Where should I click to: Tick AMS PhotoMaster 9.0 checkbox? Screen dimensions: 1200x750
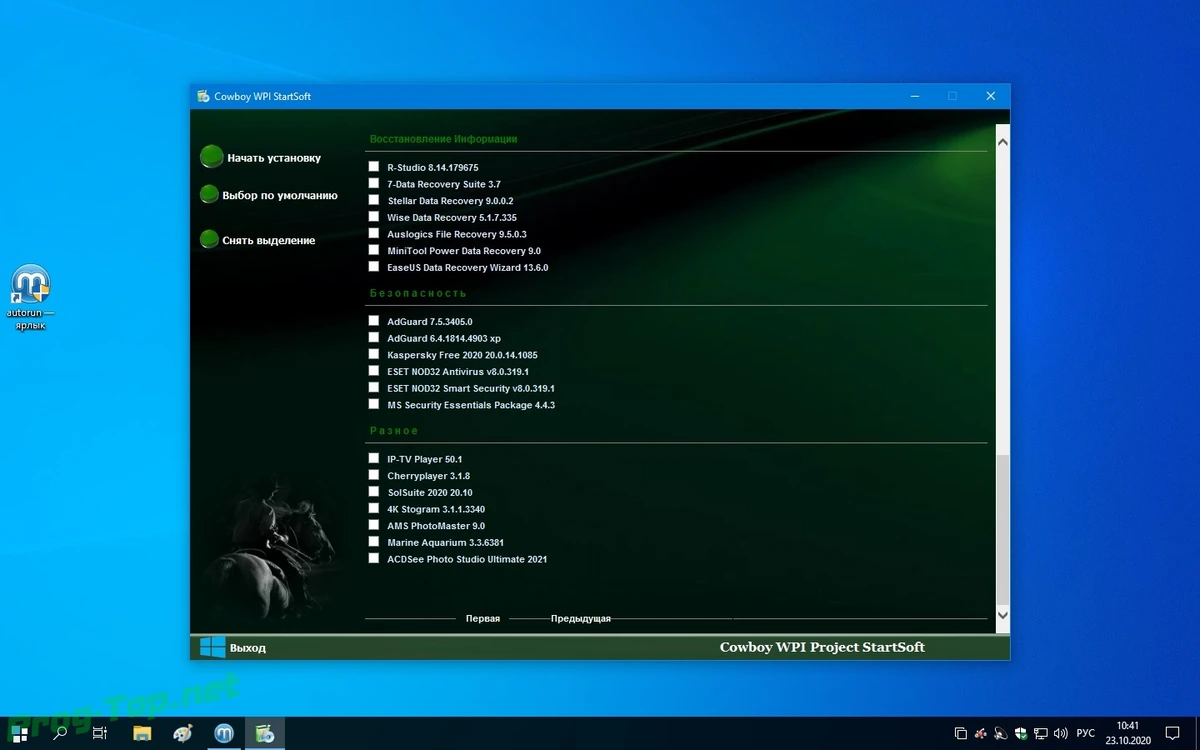click(374, 525)
